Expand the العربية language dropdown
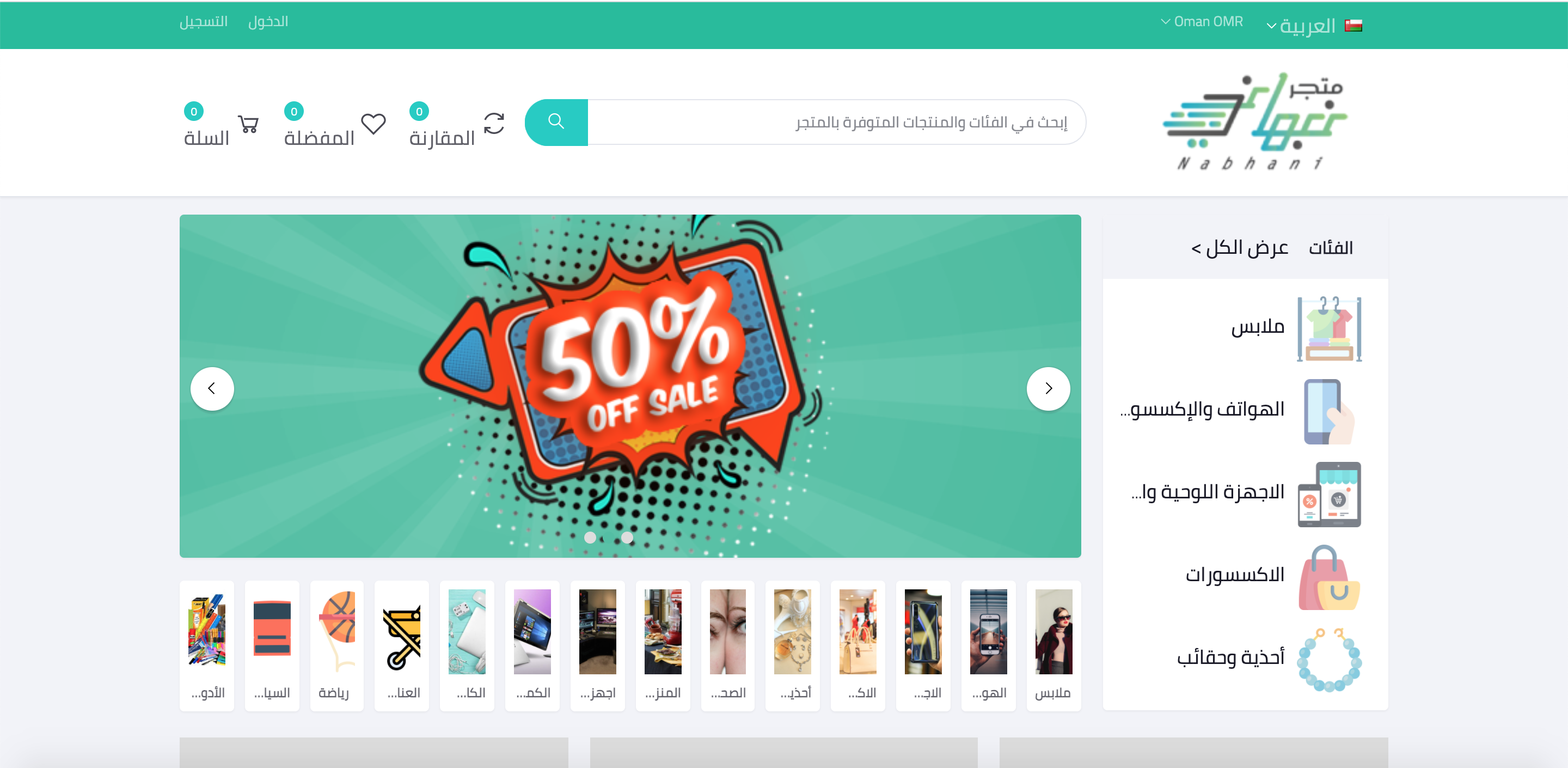 point(1301,26)
